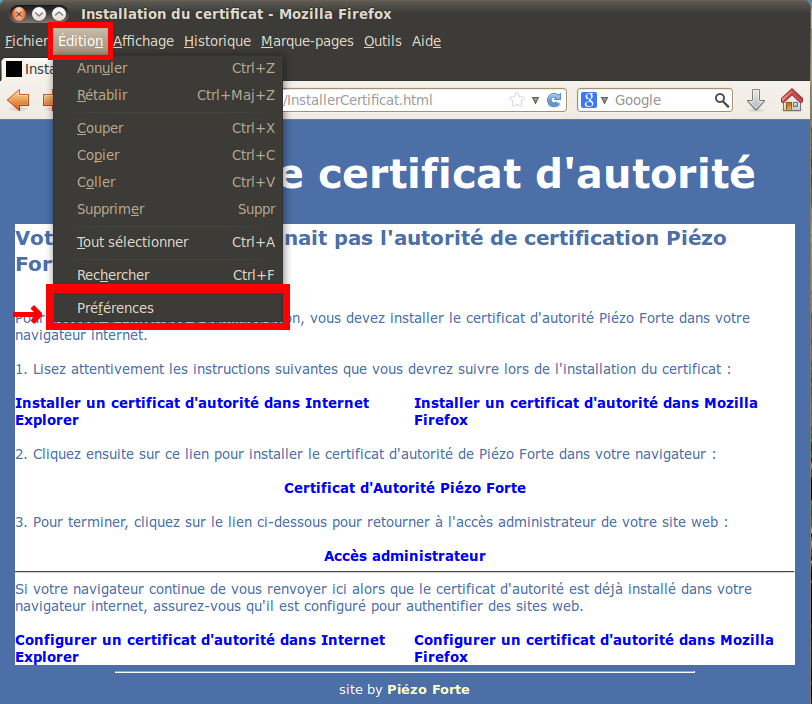The image size is (812, 704).
Task: Open the search engine selector dropdown
Action: coord(604,100)
